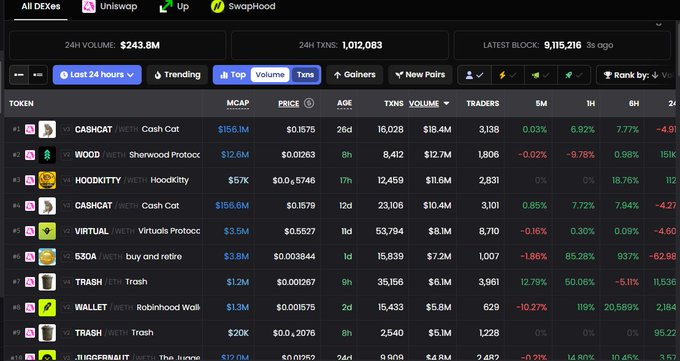680x361 pixels.
Task: Click the Uniswap badge on HOODKITTY row
Action: [x=30, y=180]
